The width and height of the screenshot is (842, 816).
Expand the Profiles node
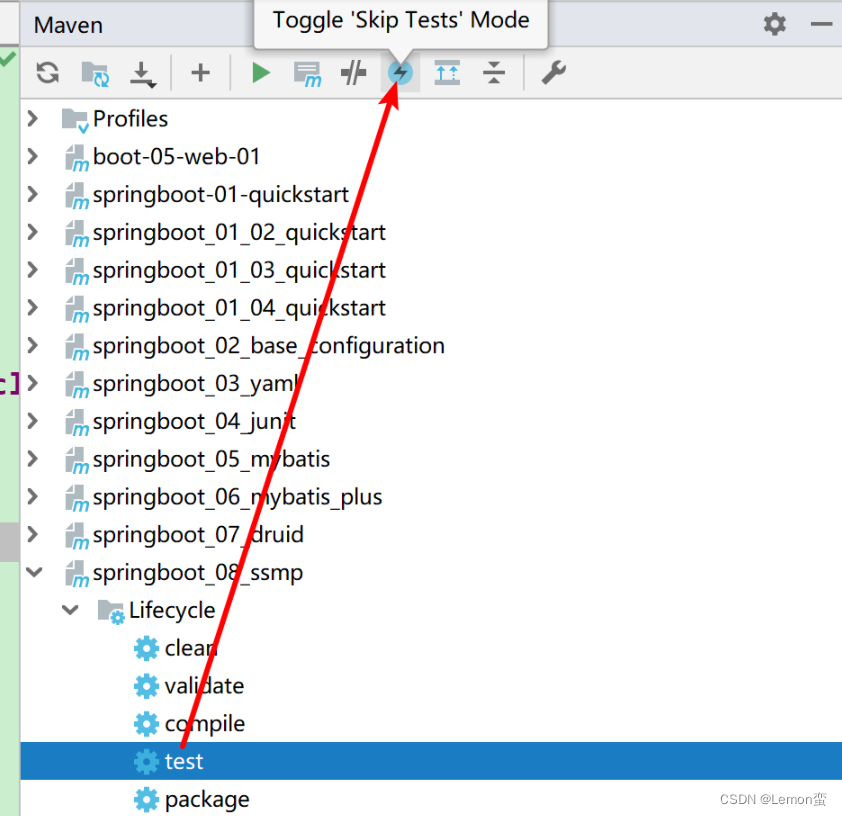tap(33, 119)
